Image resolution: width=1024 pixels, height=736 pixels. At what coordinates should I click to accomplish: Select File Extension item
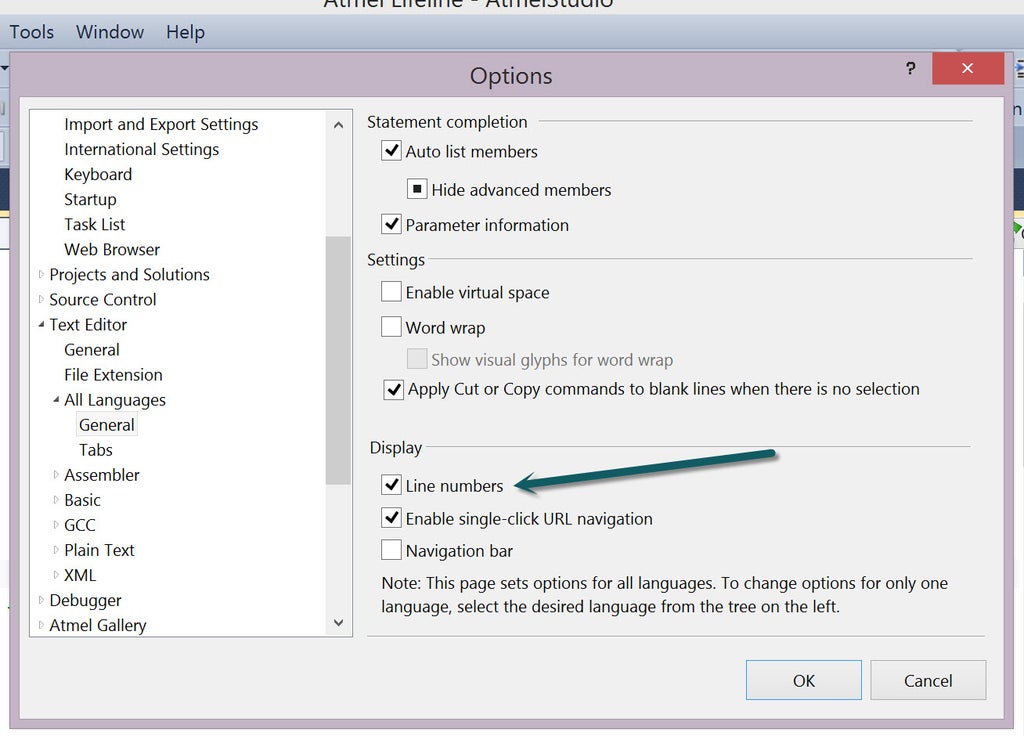[113, 374]
